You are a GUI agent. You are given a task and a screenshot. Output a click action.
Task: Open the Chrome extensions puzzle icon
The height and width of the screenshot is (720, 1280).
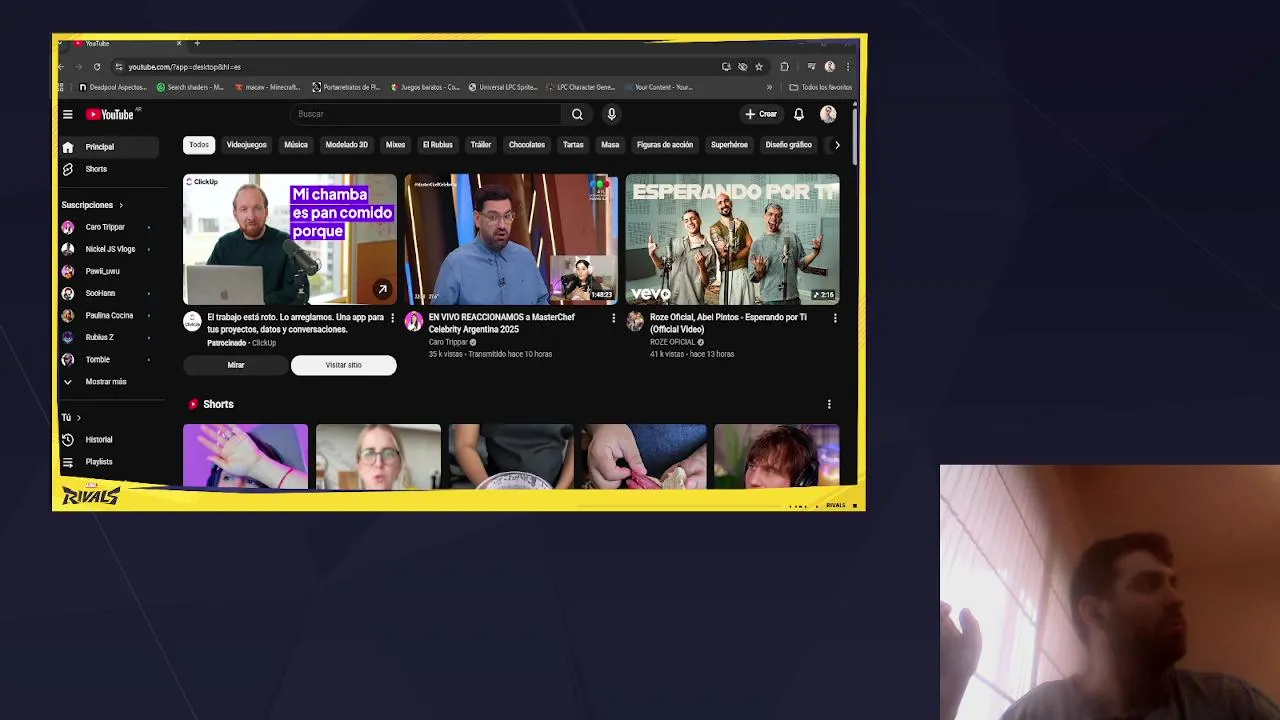(x=784, y=67)
